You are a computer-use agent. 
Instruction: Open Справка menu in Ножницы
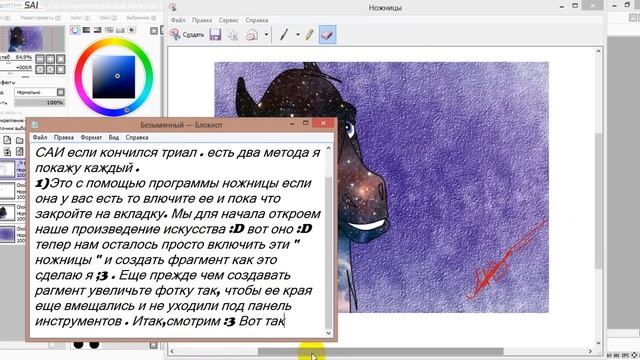(257, 20)
